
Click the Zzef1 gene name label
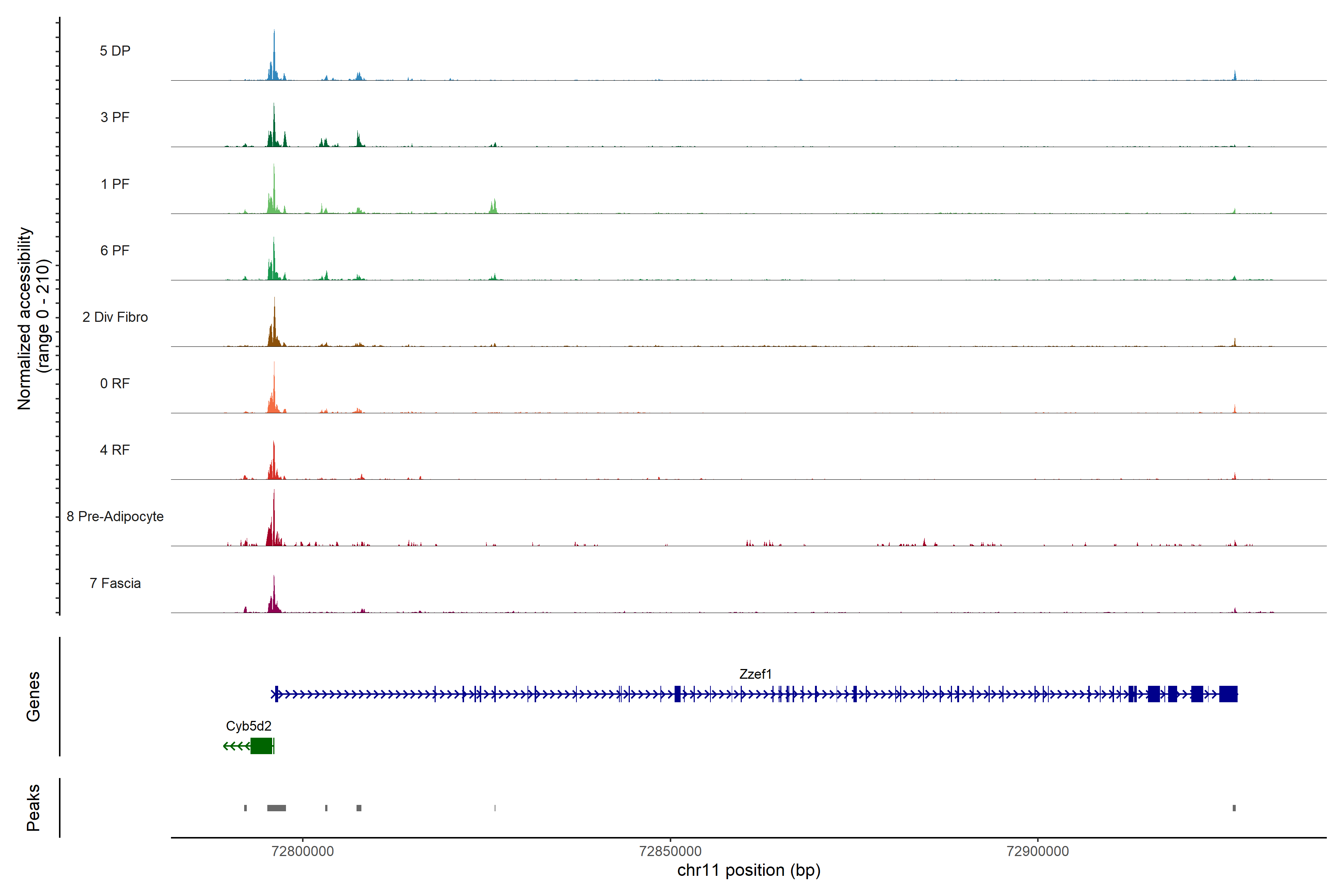click(x=755, y=674)
